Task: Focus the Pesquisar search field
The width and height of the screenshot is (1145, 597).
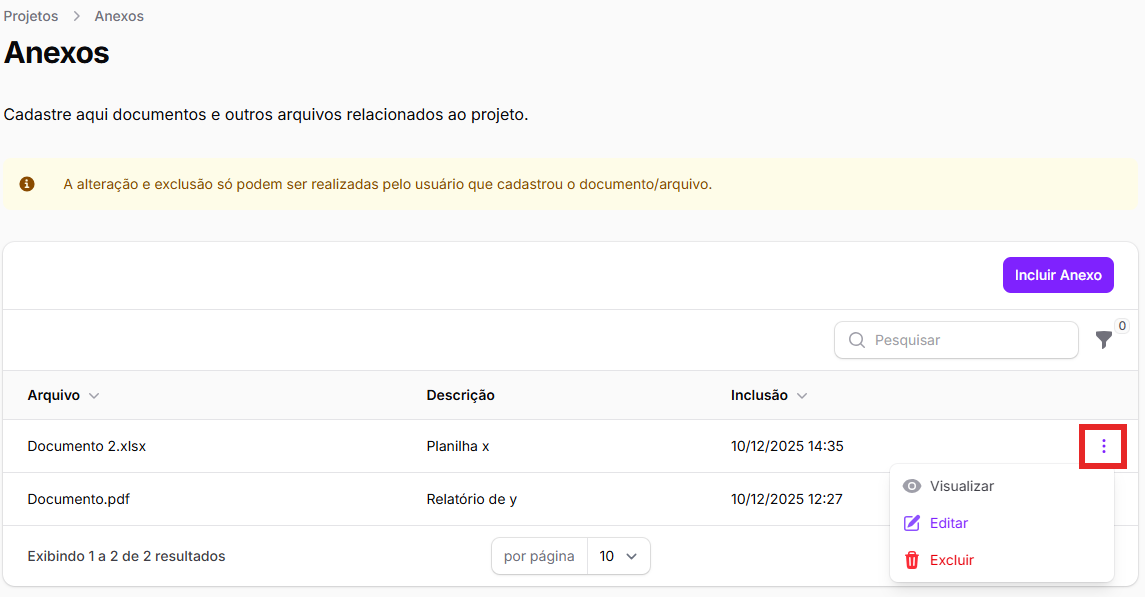Action: pyautogui.click(x=970, y=340)
